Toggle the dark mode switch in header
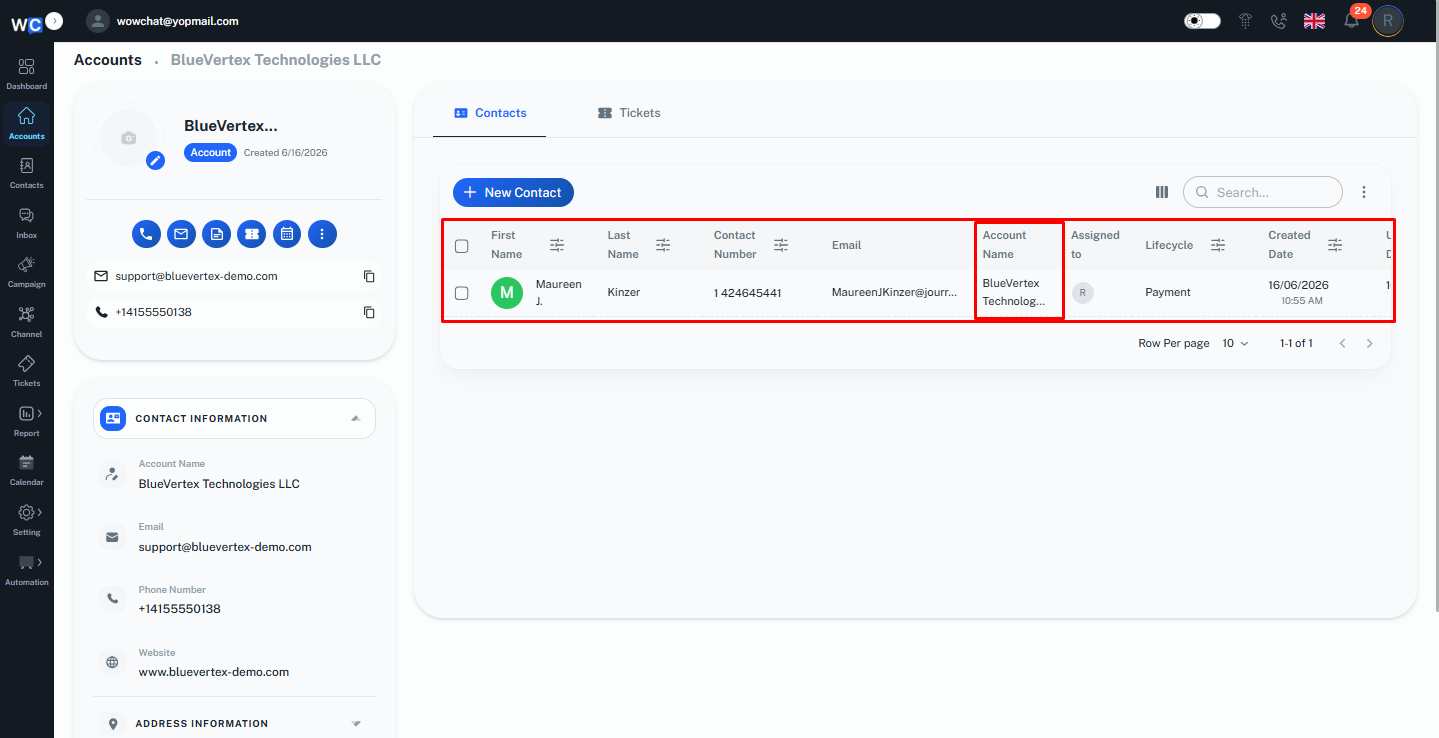Image resolution: width=1439 pixels, height=738 pixels. tap(1202, 20)
